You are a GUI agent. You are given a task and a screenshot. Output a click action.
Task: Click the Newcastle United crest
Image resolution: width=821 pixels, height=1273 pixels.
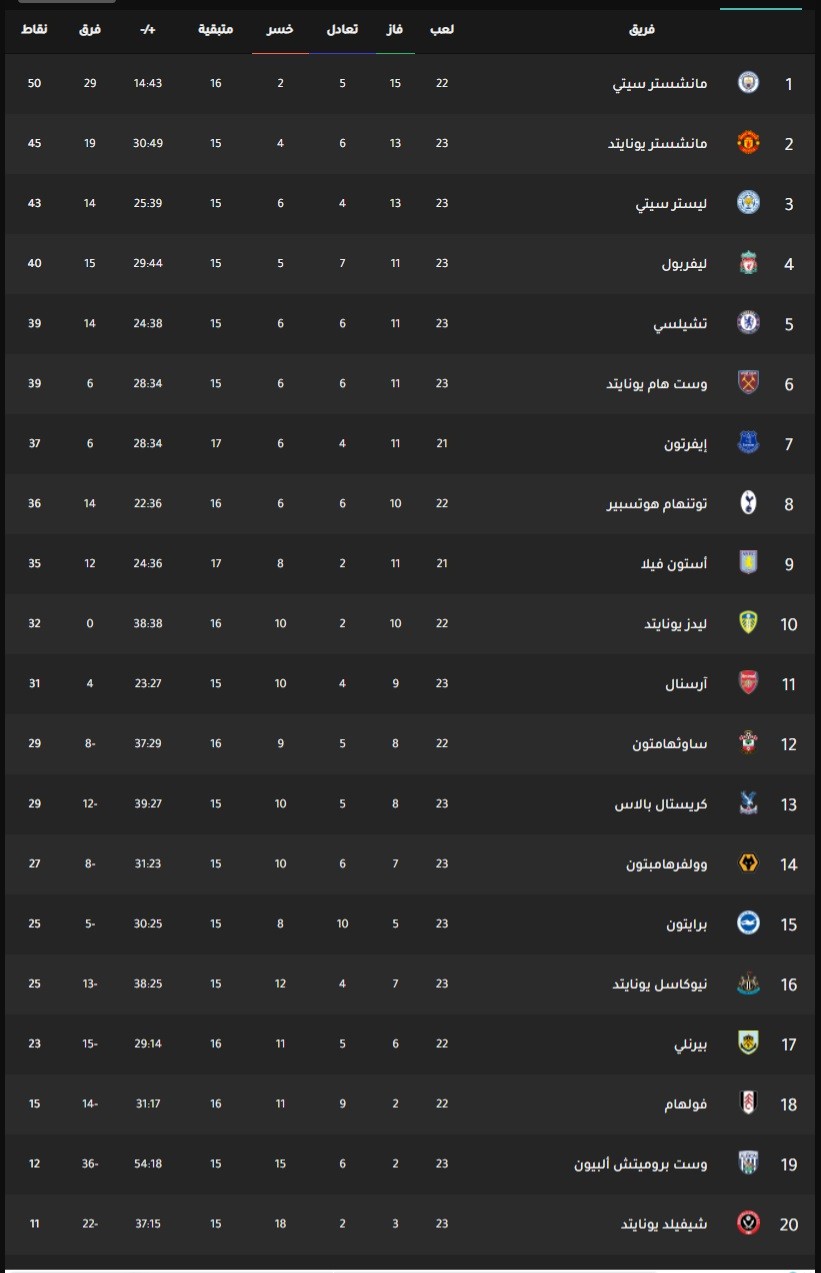click(748, 983)
